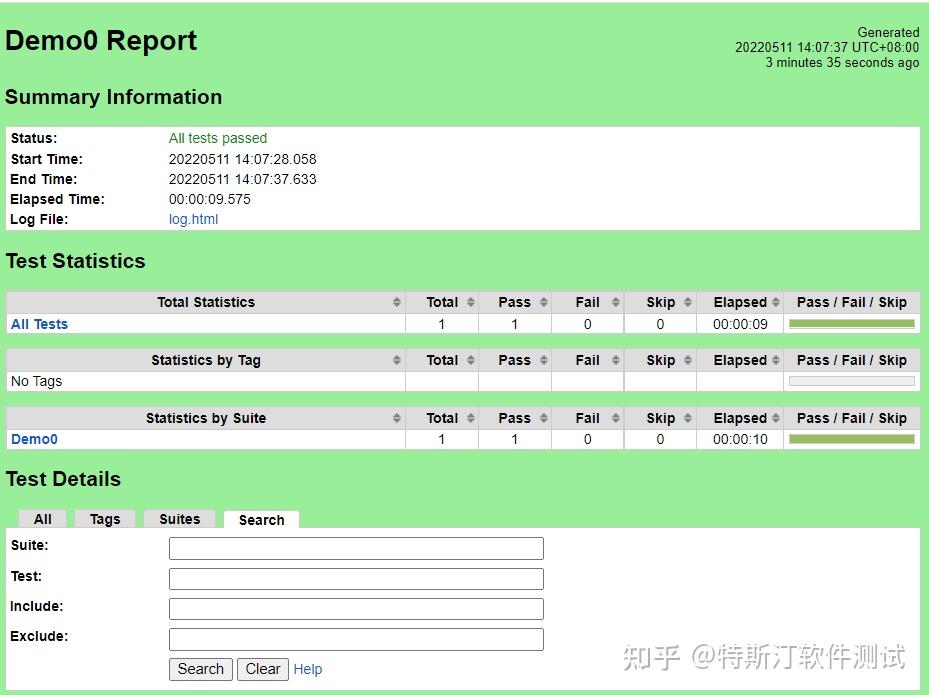Click the All Tests pass/fail bar
The width and height of the screenshot is (929, 695).
click(x=851, y=324)
